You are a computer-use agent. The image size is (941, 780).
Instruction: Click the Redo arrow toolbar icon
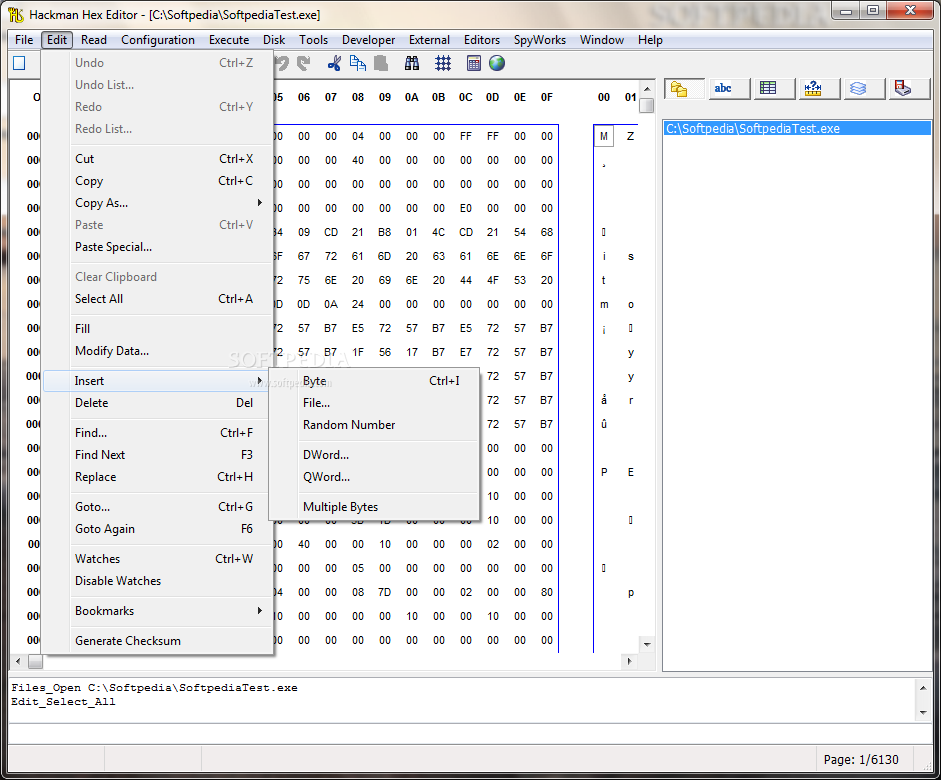304,63
